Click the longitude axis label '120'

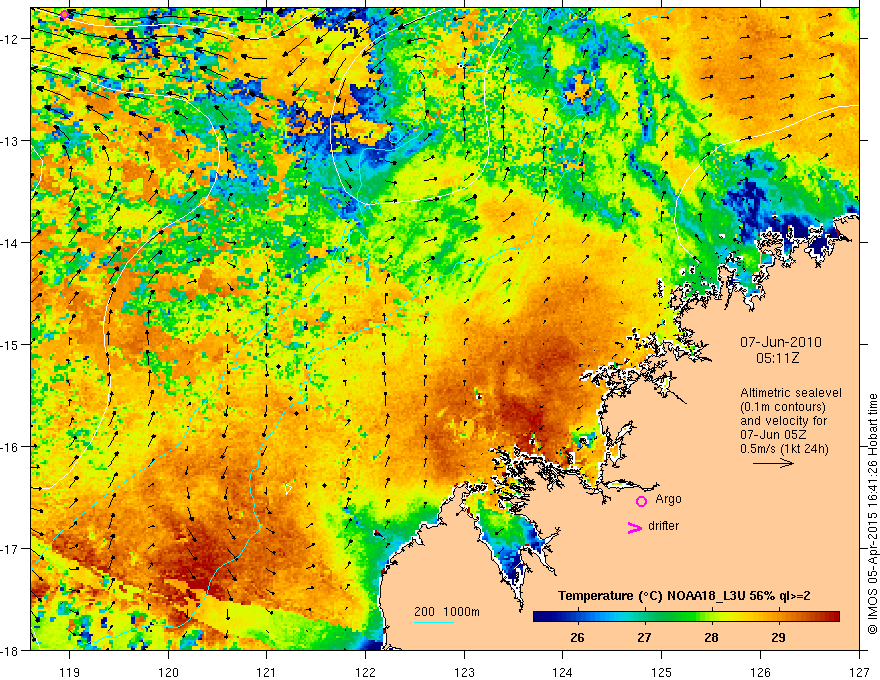[168, 672]
